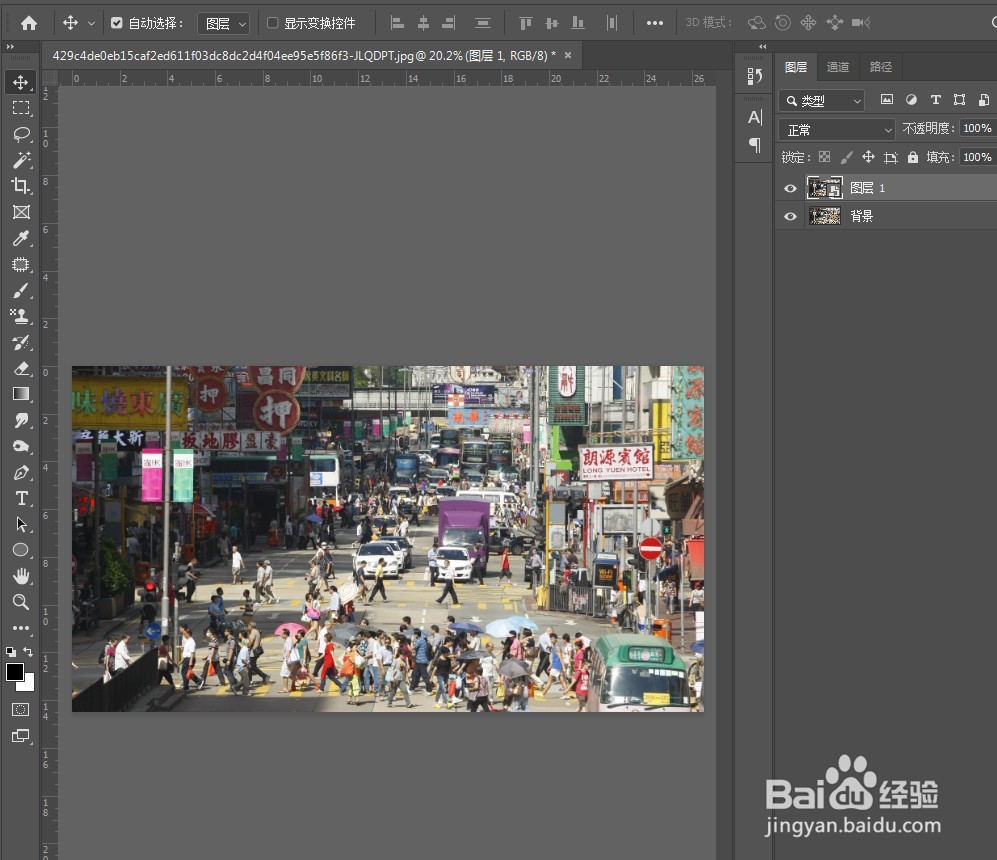Toggle lock position icon
This screenshot has width=997, height=860.
869,157
